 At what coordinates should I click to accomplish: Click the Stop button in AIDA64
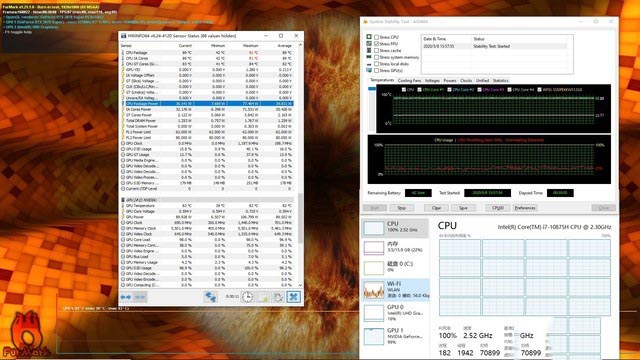[x=402, y=208]
